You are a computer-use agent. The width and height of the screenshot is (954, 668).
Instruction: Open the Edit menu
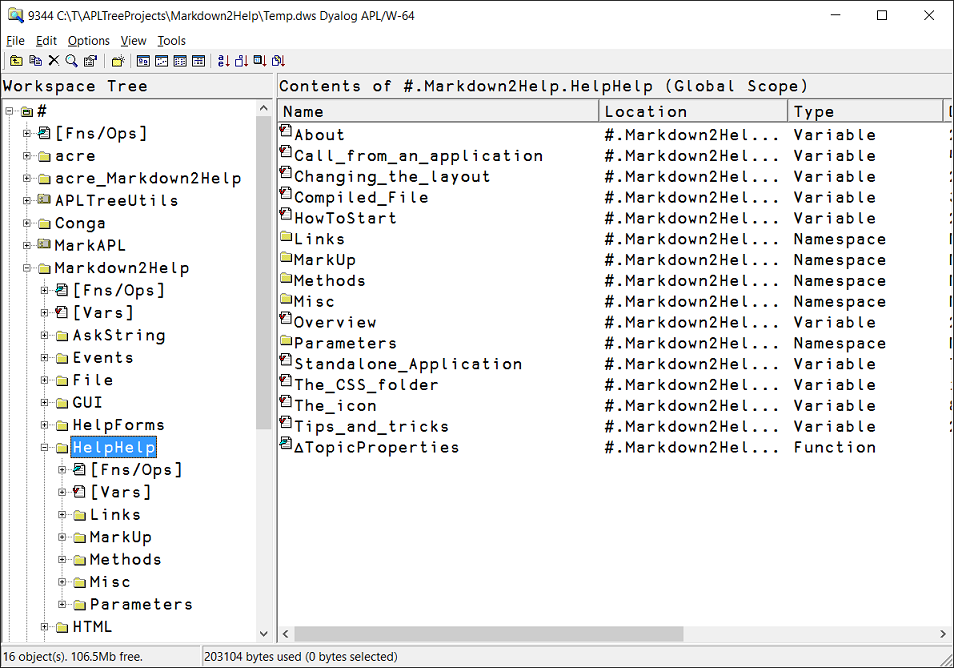point(46,41)
